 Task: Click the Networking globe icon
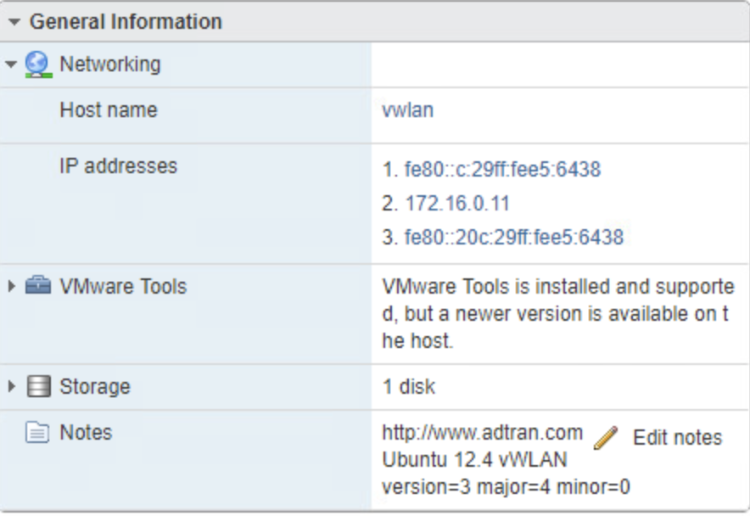coord(38,65)
